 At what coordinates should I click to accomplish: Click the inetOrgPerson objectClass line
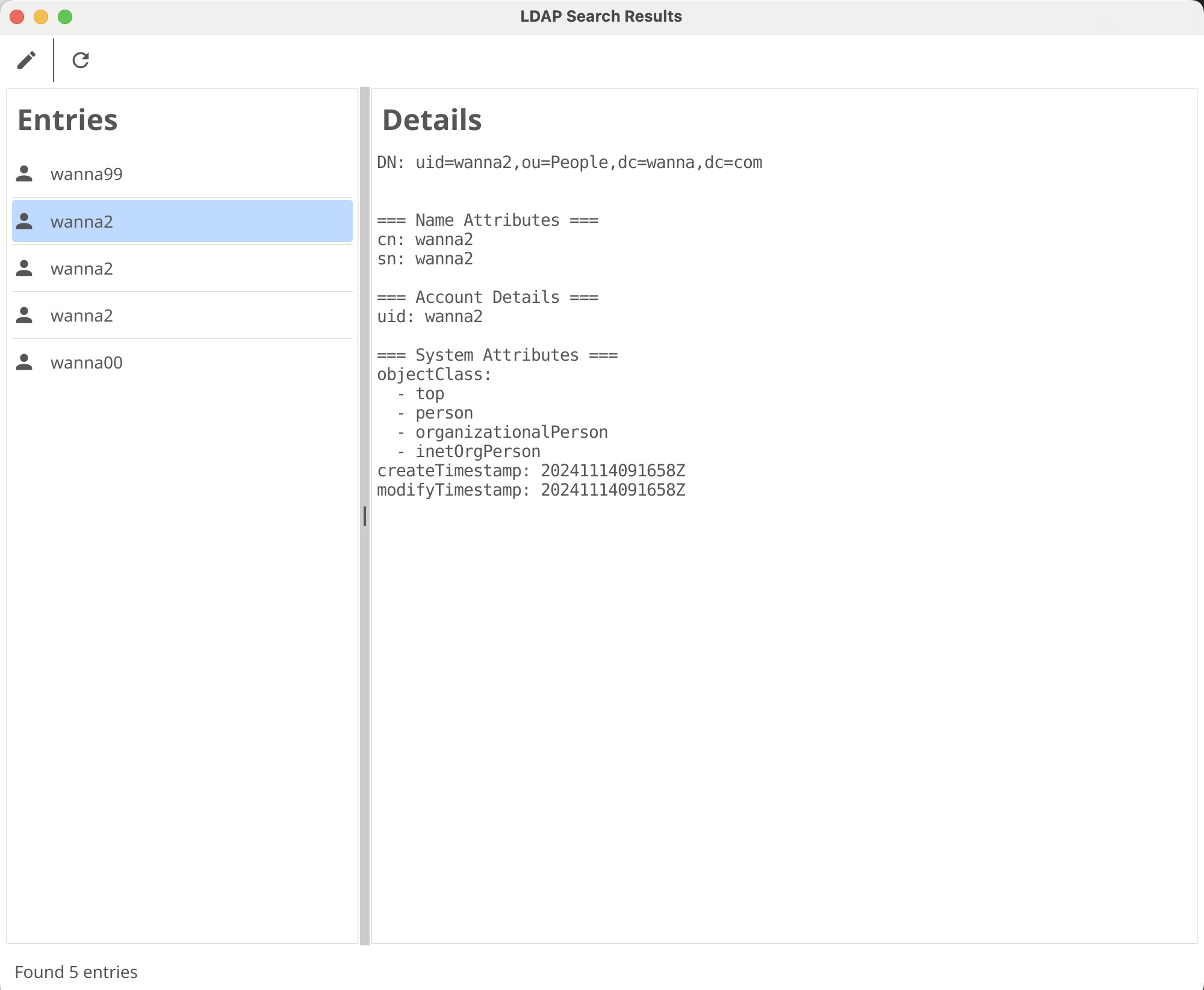(478, 452)
